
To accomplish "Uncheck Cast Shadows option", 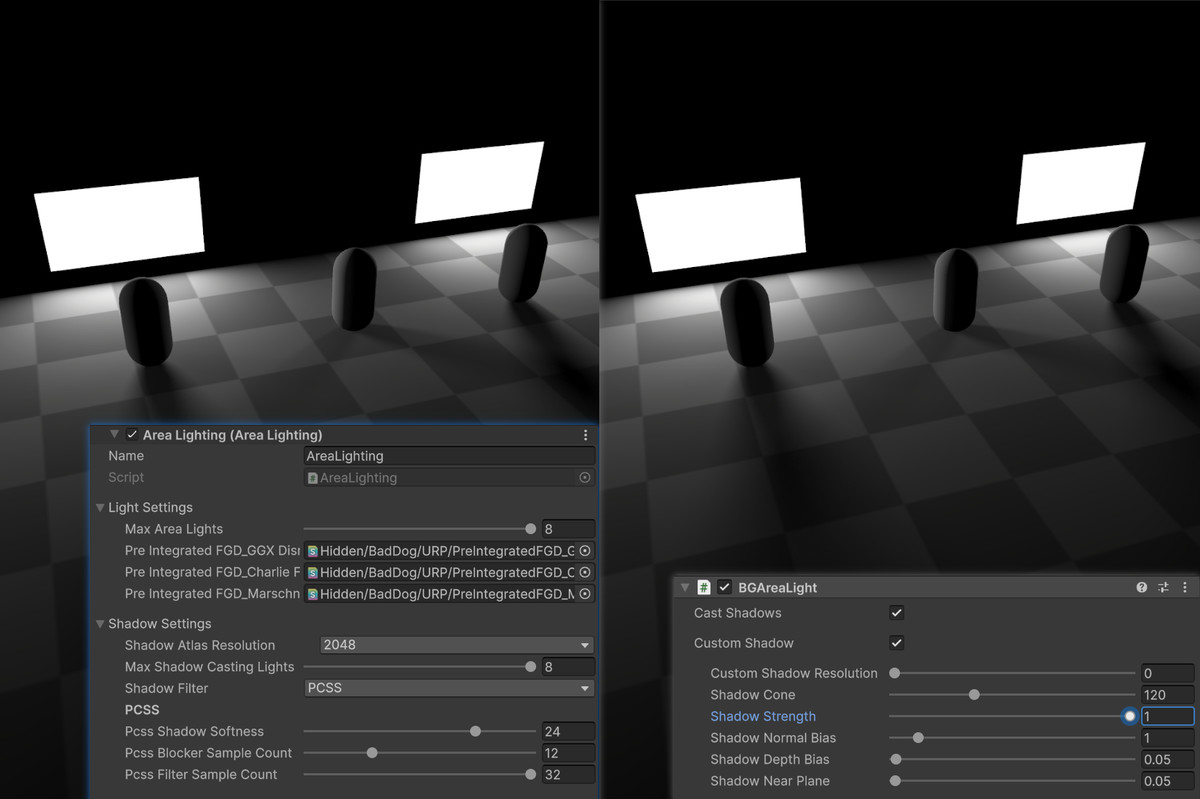I will tap(896, 613).
